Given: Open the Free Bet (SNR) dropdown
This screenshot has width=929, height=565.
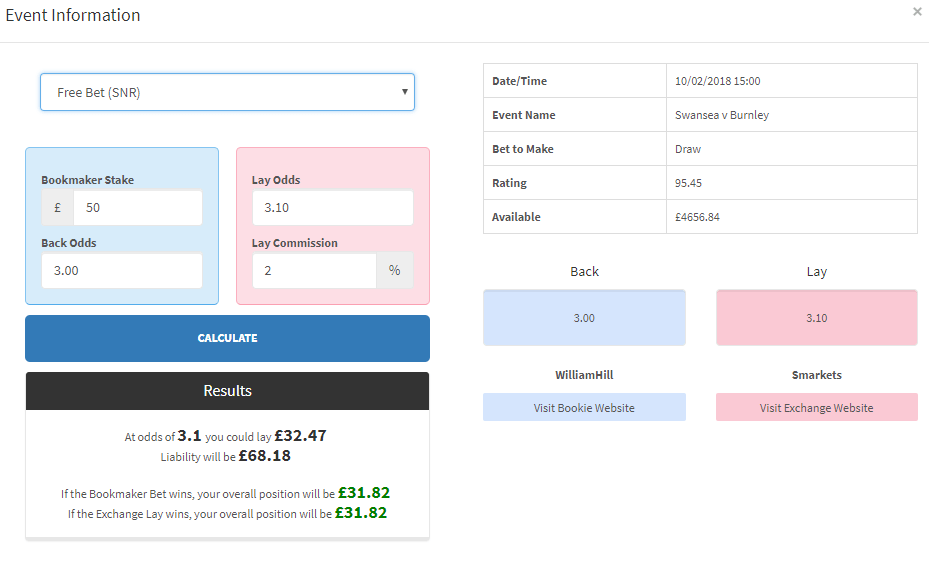Looking at the screenshot, I should (228, 92).
